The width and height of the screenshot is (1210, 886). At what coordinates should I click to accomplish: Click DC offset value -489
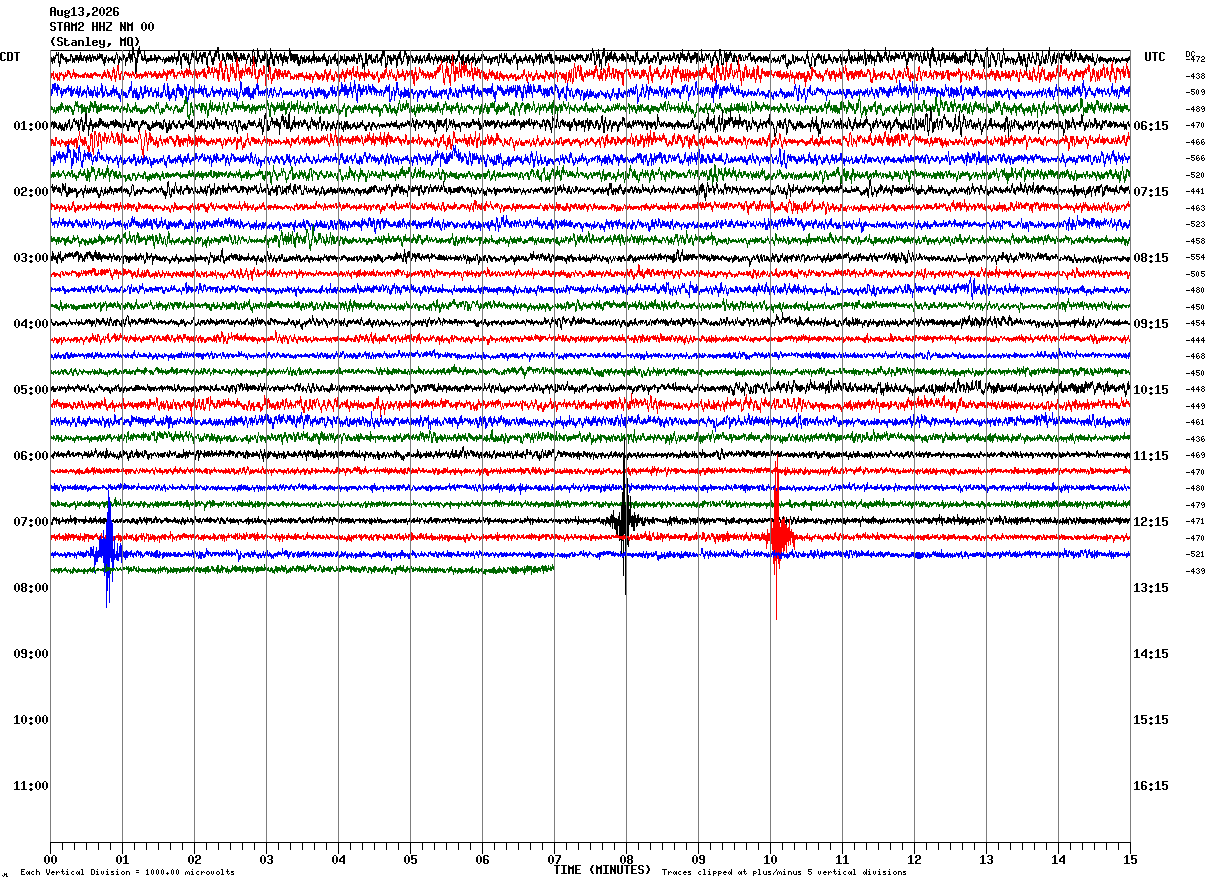click(x=1195, y=109)
